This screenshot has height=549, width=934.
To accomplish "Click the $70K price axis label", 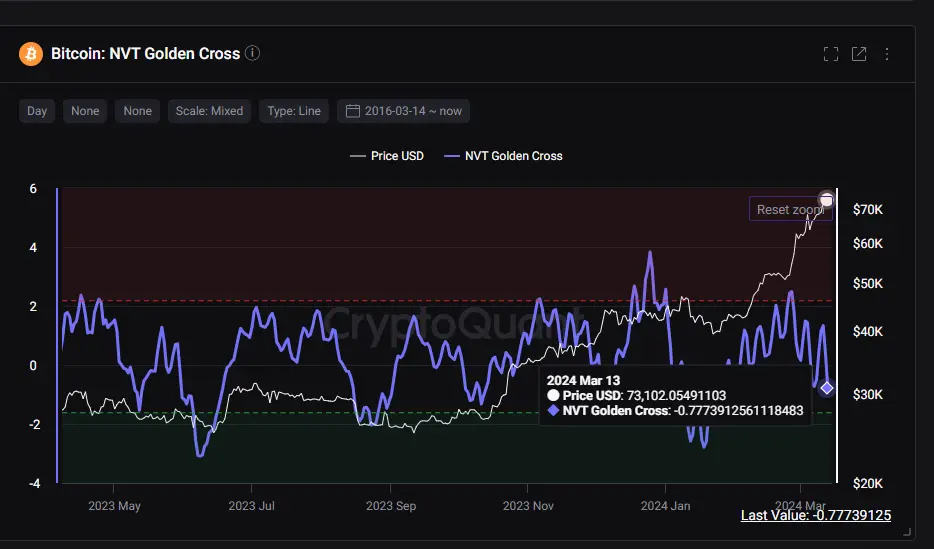I will click(x=868, y=210).
